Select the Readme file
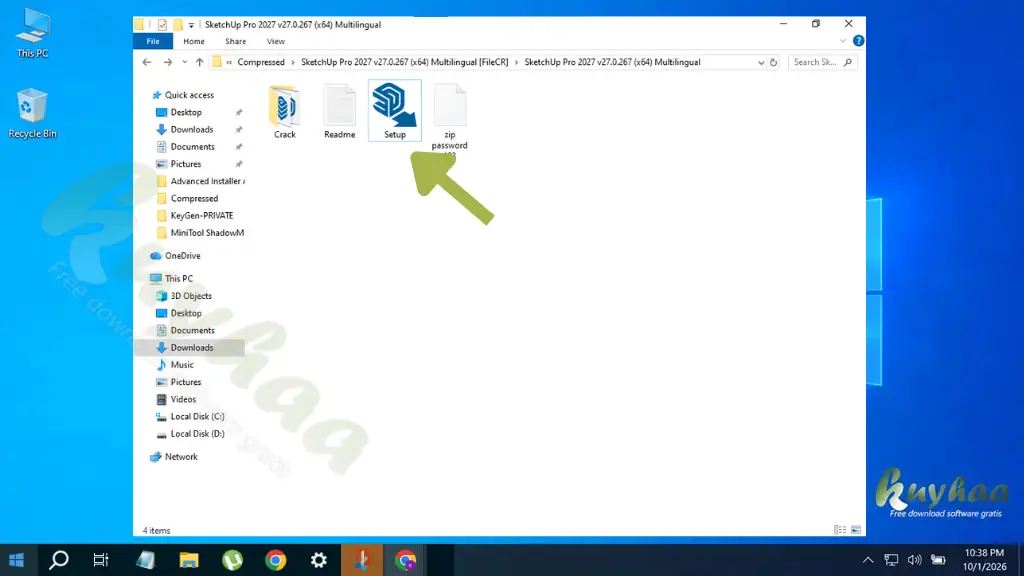The width and height of the screenshot is (1024, 576). (340, 112)
